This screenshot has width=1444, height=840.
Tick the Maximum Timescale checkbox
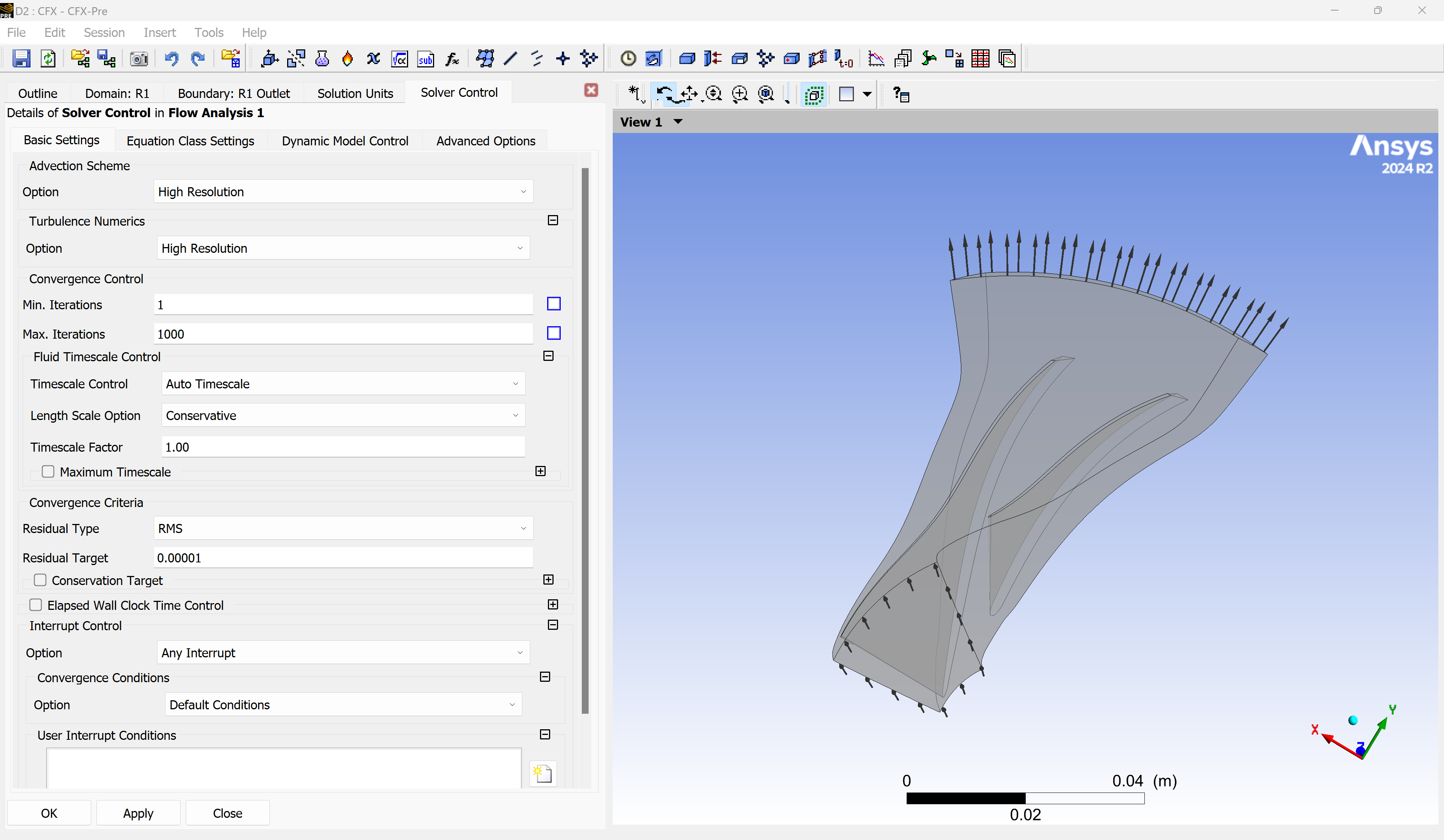coord(48,472)
